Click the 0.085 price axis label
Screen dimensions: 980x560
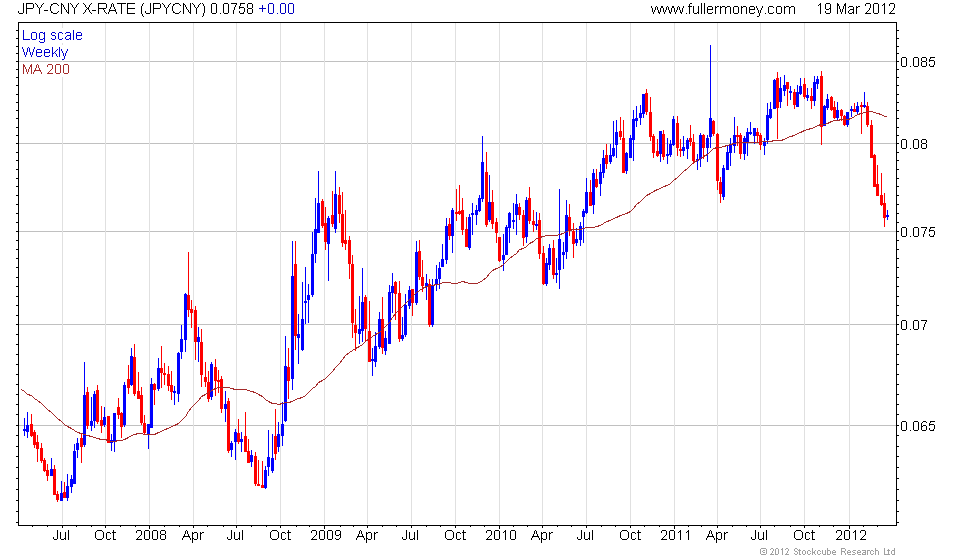(x=918, y=62)
